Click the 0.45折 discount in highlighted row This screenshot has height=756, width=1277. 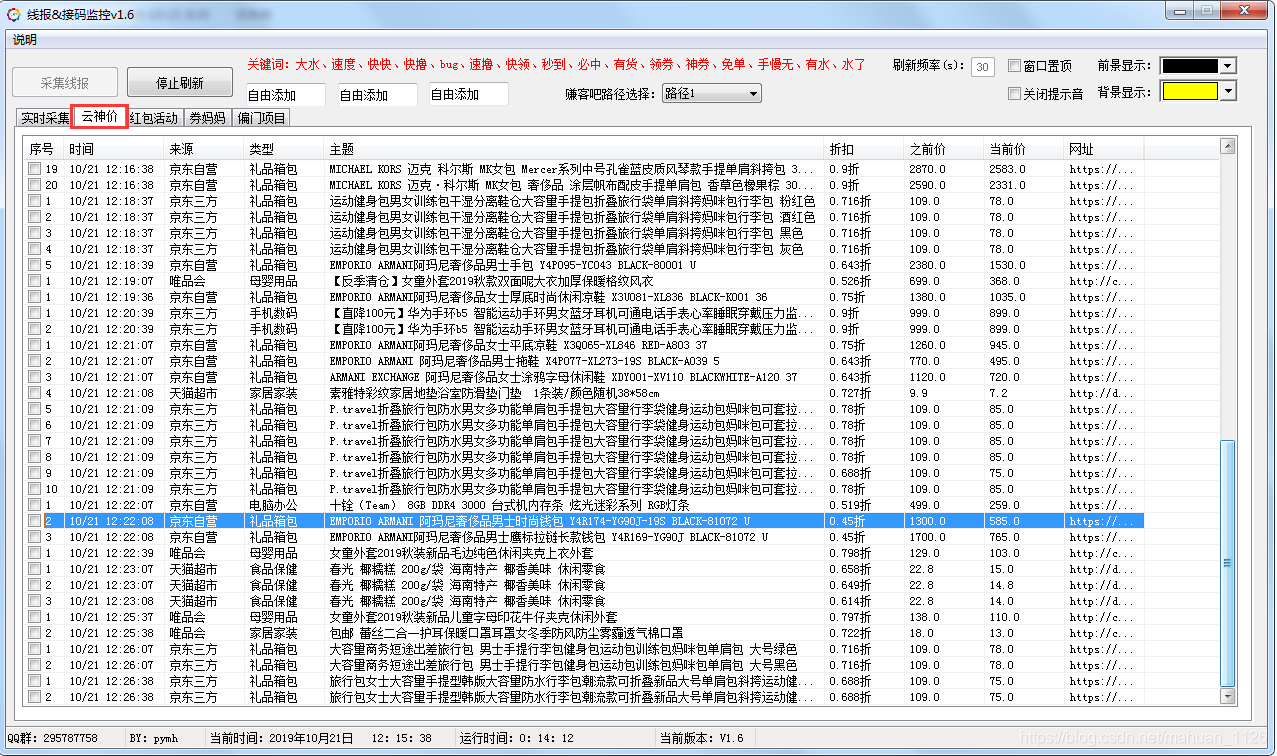tap(847, 521)
